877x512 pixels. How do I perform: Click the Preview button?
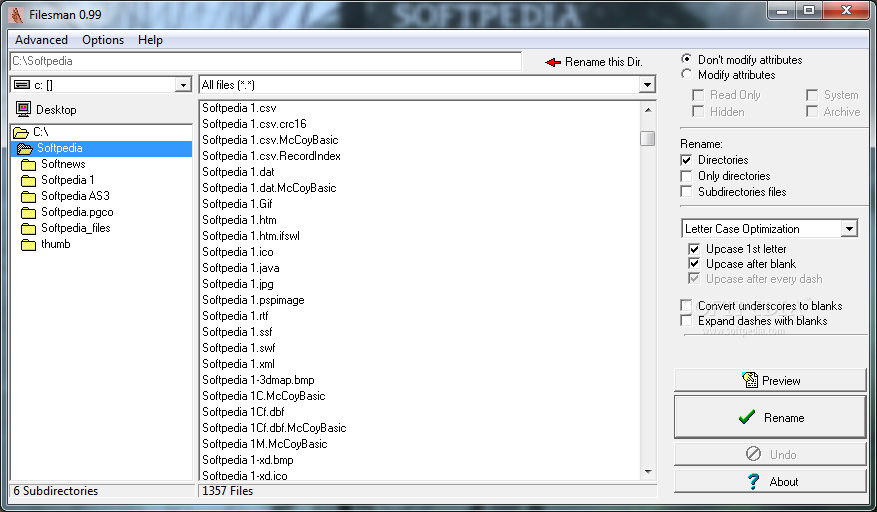pos(770,381)
